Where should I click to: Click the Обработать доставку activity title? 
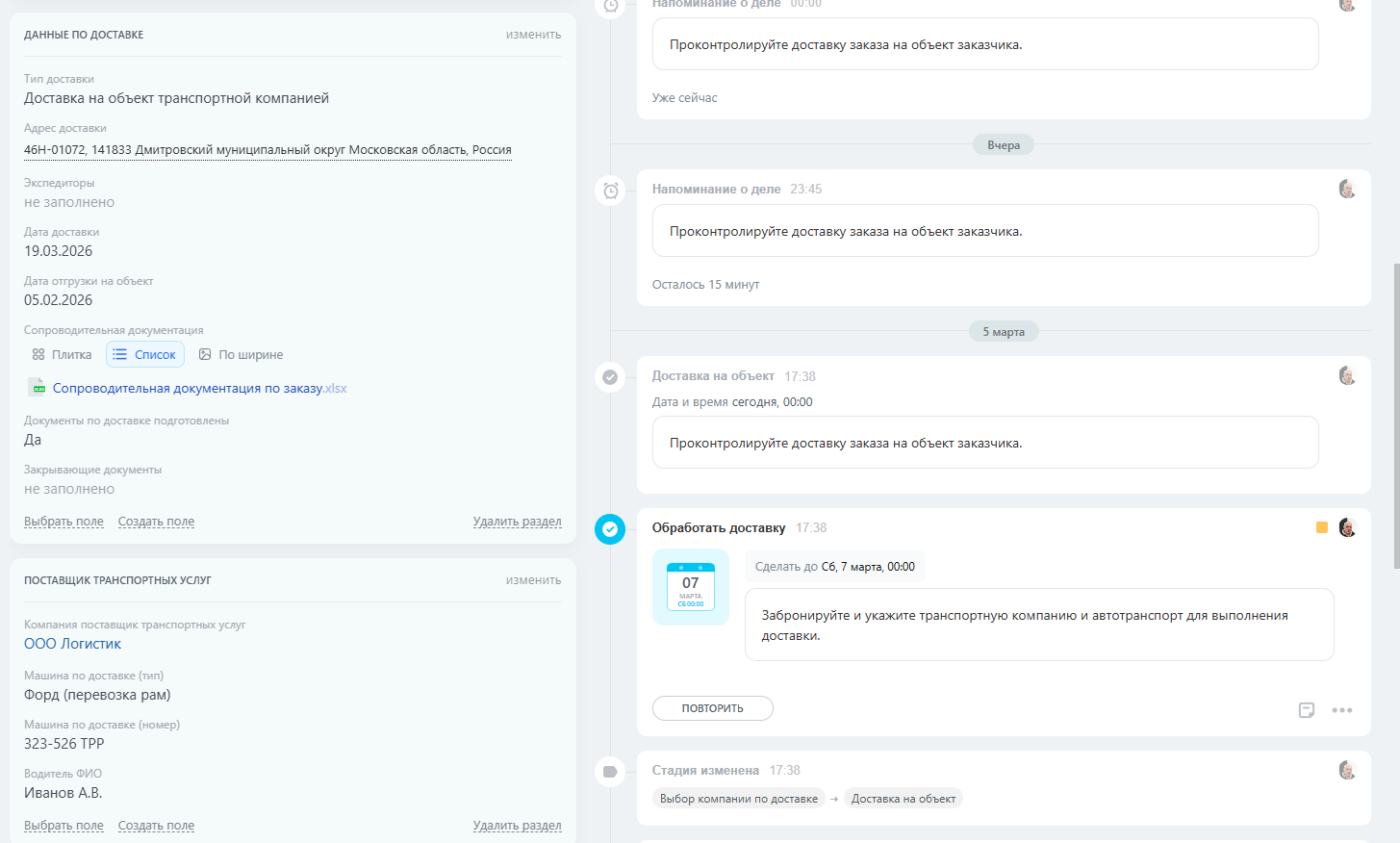(x=719, y=528)
